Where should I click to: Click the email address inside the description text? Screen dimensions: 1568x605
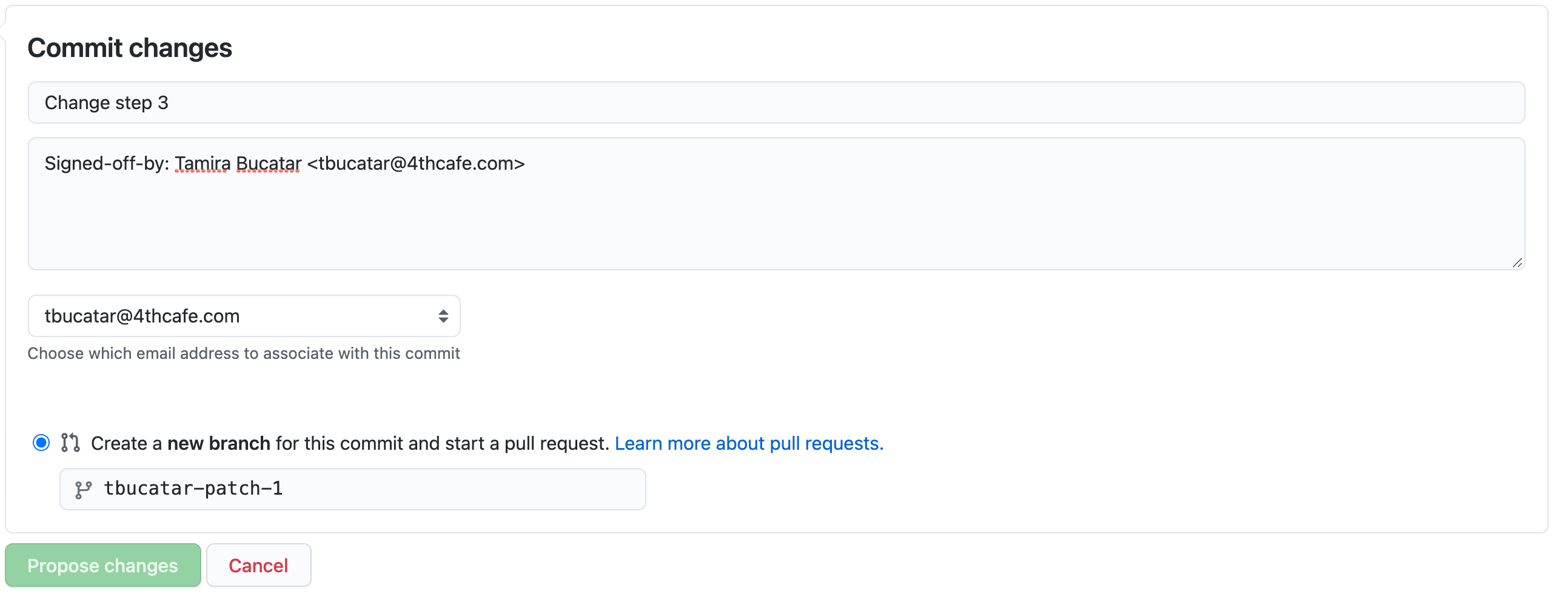pyautogui.click(x=416, y=164)
